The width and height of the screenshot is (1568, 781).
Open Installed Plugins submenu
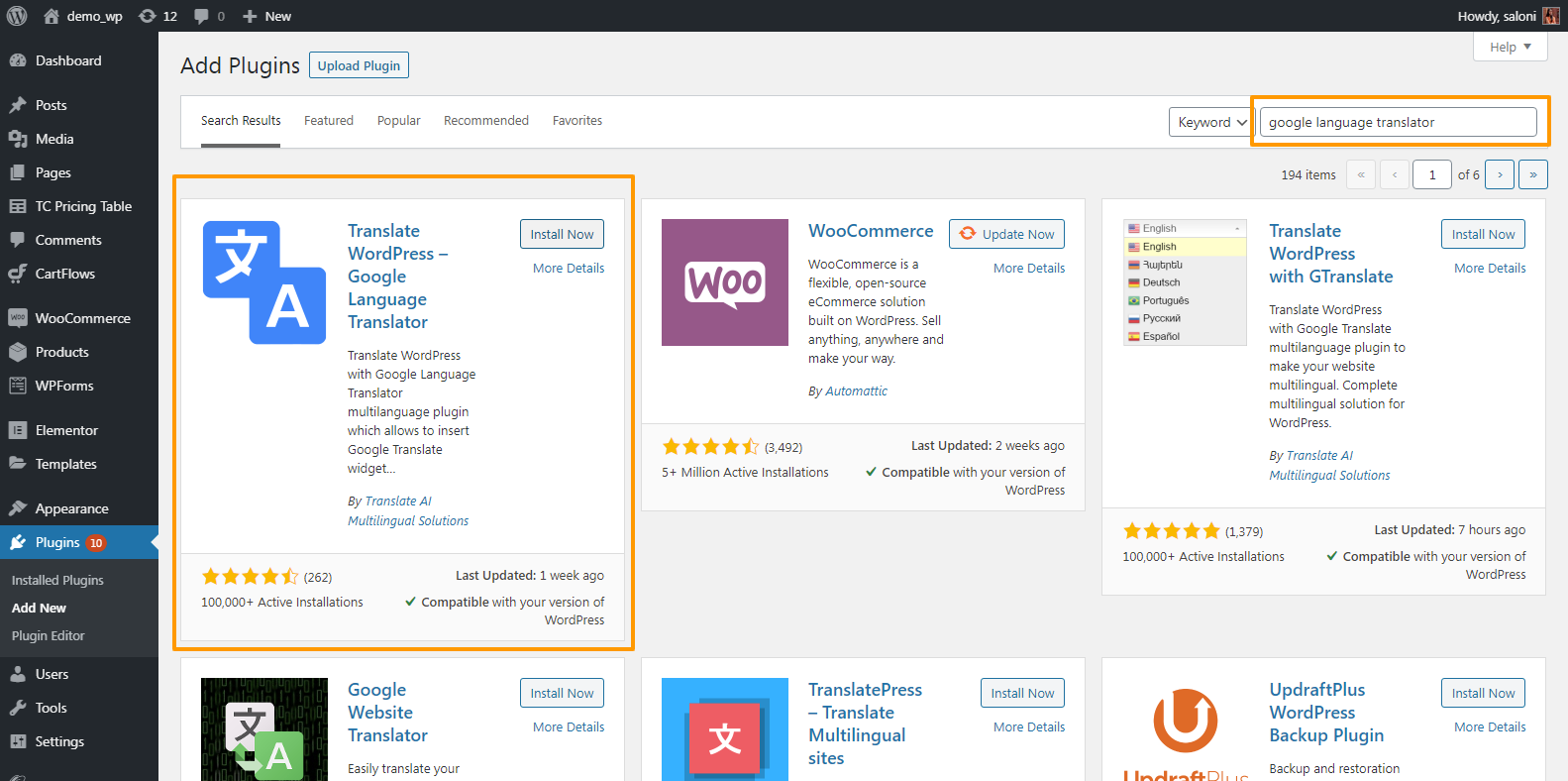[x=57, y=580]
